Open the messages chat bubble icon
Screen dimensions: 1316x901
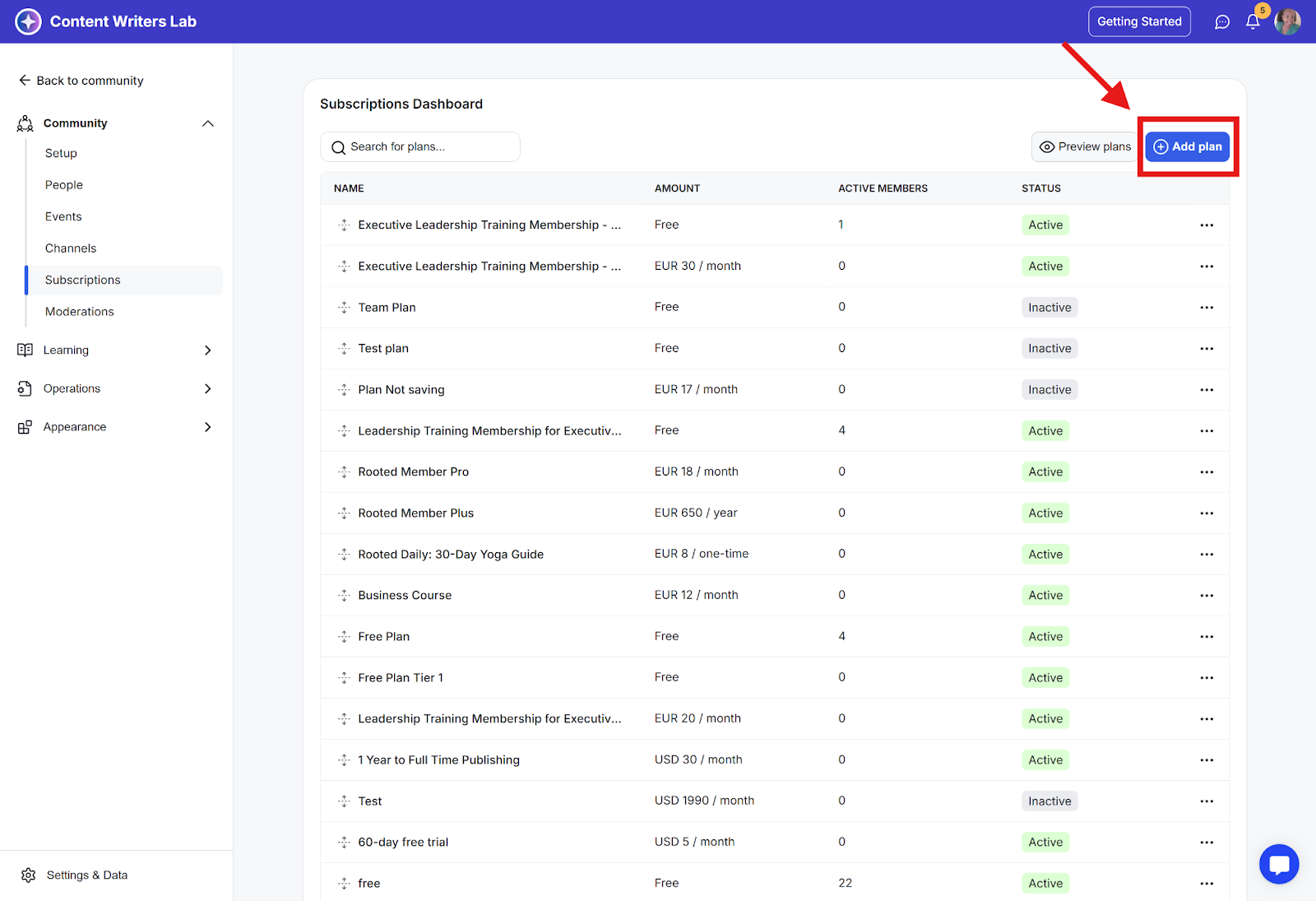click(x=1222, y=22)
